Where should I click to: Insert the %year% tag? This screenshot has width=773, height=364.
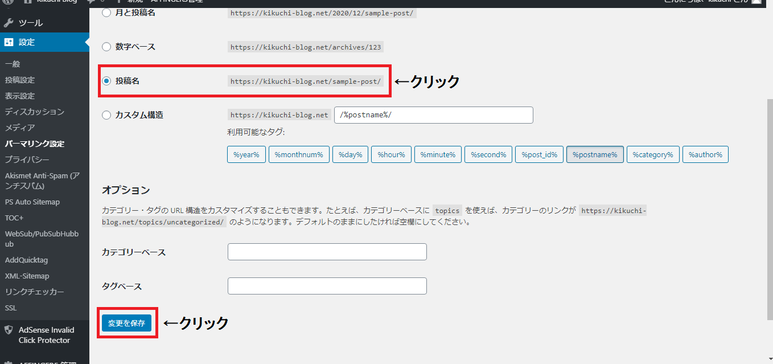click(246, 154)
